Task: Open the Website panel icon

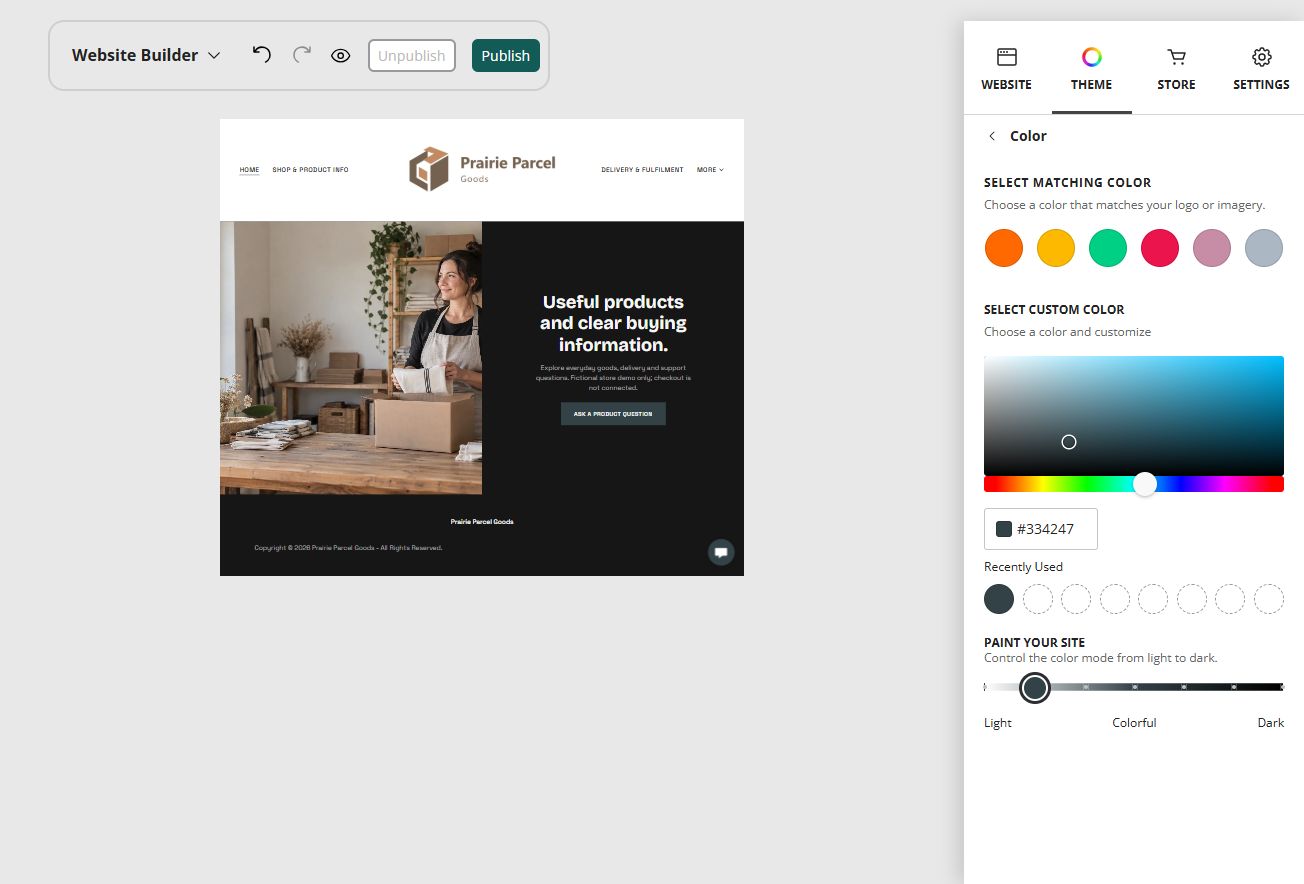Action: point(1007,57)
